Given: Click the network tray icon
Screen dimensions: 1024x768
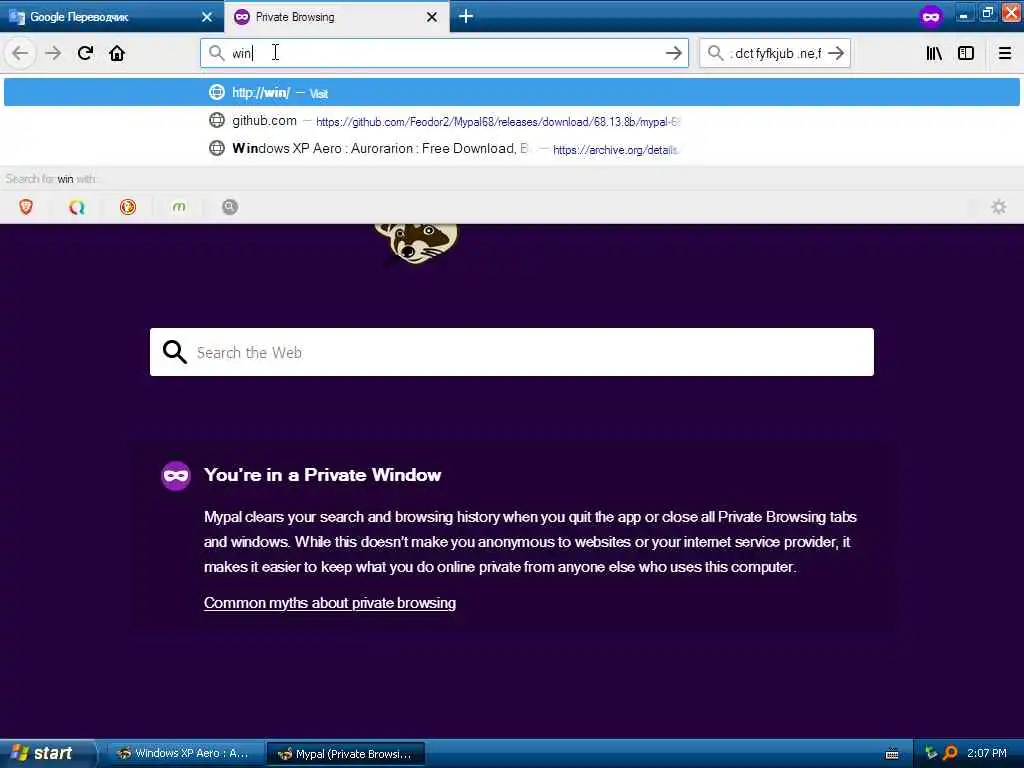Looking at the screenshot, I should click(930, 753).
